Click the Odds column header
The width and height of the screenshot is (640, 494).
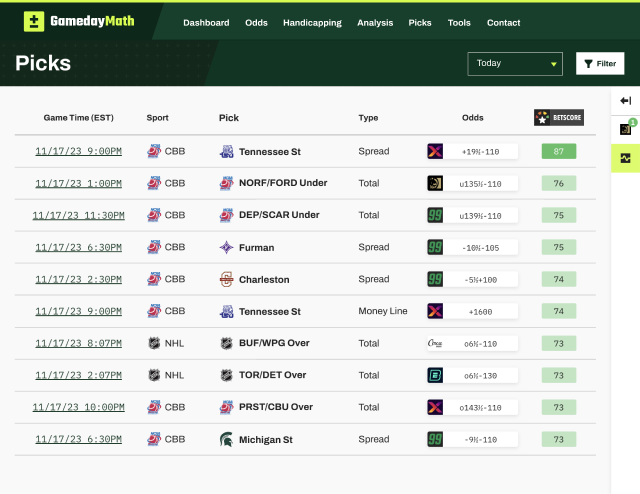[x=473, y=118]
